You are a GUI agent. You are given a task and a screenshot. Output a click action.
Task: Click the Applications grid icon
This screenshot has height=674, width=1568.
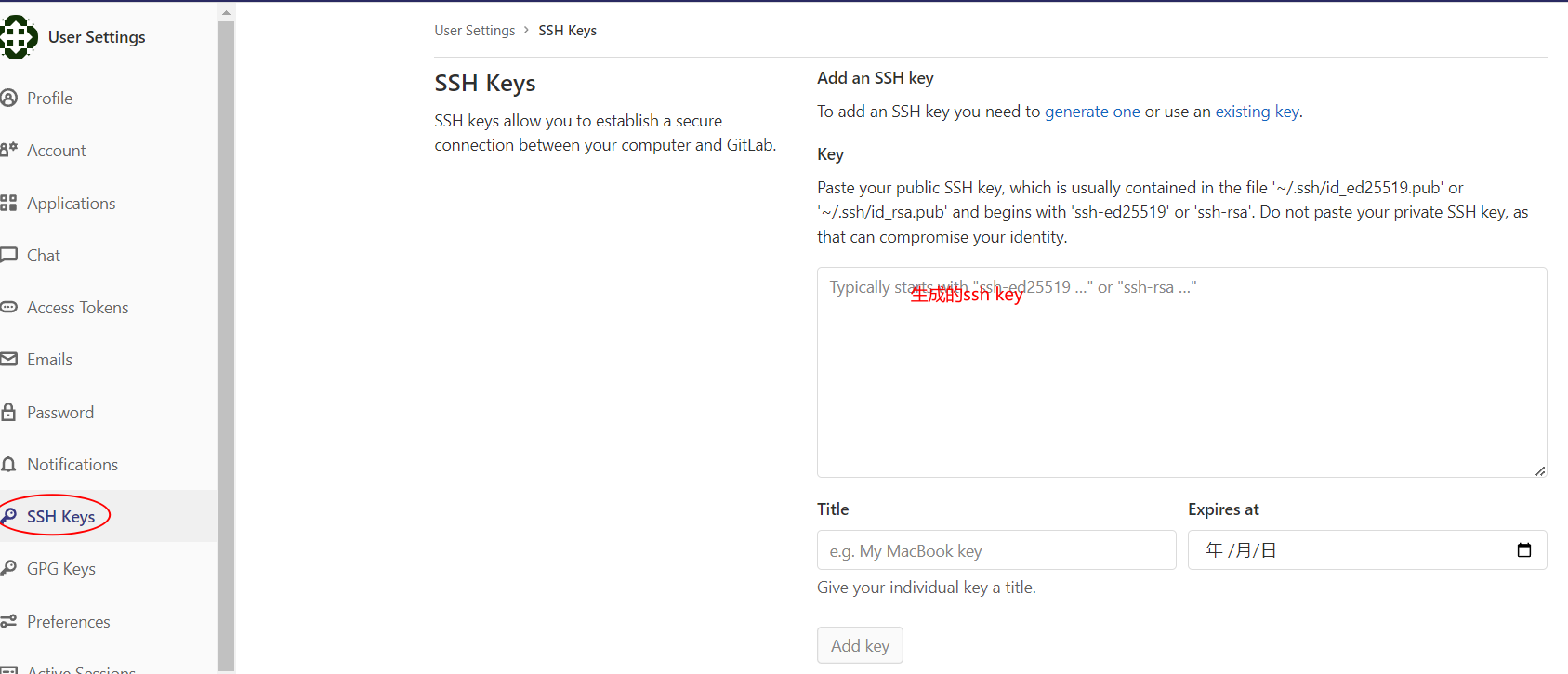coord(9,203)
